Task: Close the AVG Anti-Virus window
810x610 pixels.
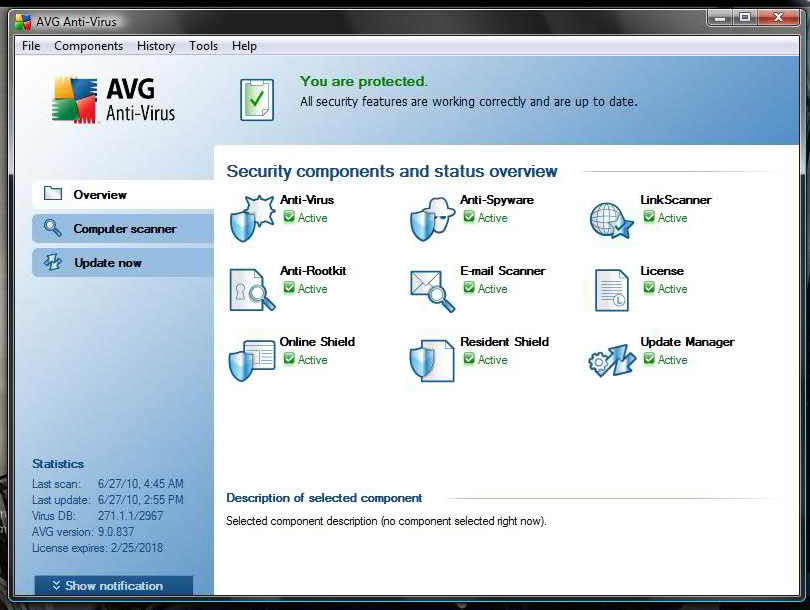Action: 778,18
